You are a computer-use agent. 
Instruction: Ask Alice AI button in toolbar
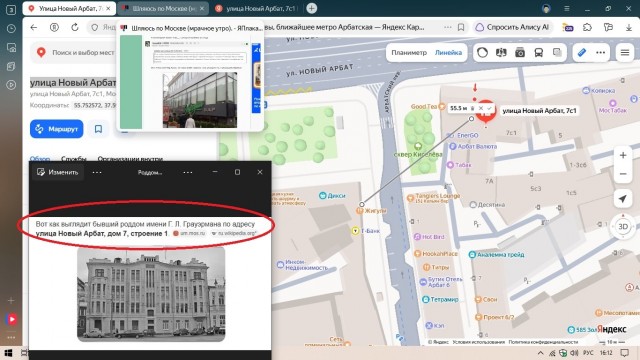(512, 27)
